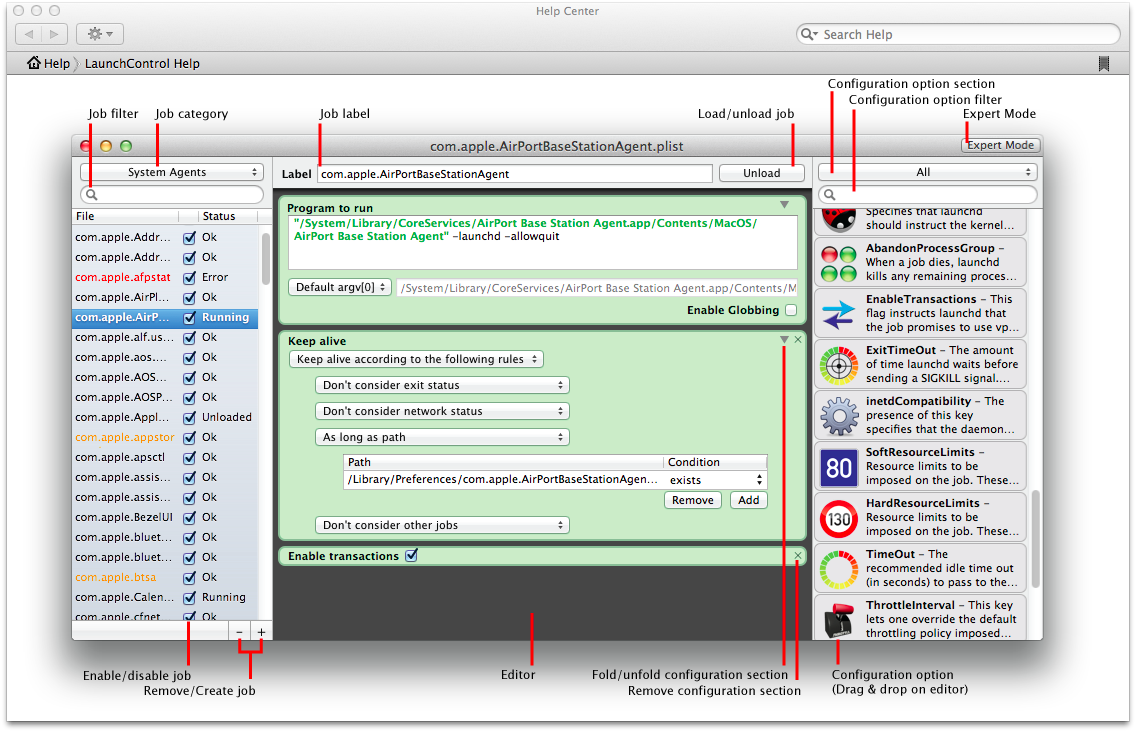This screenshot has width=1136, height=732.
Task: Remove selected job with minus button
Action: click(239, 632)
